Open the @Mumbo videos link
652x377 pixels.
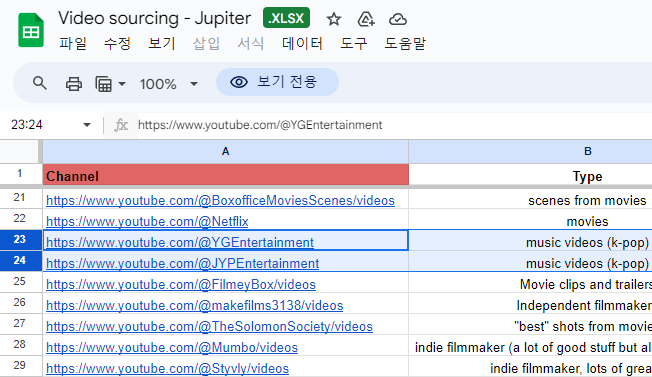click(172, 347)
